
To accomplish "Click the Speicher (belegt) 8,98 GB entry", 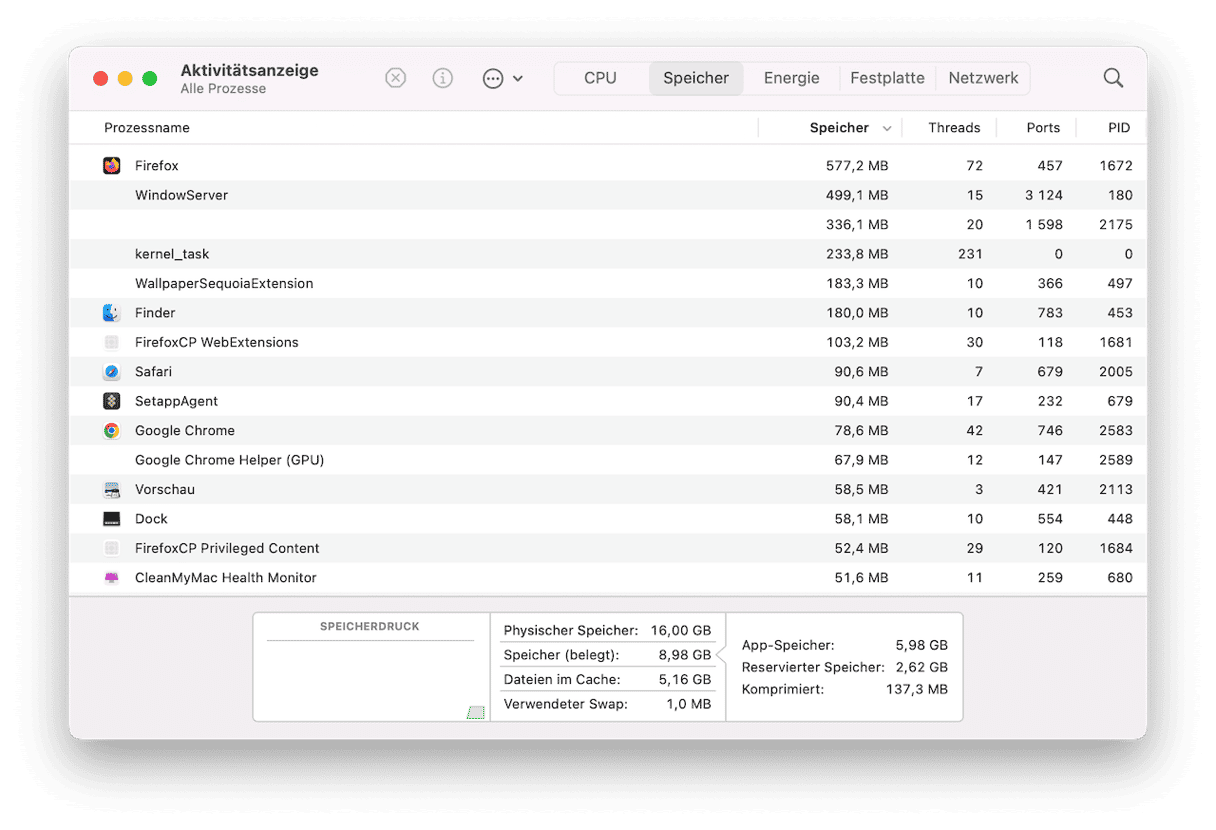I will coord(607,655).
